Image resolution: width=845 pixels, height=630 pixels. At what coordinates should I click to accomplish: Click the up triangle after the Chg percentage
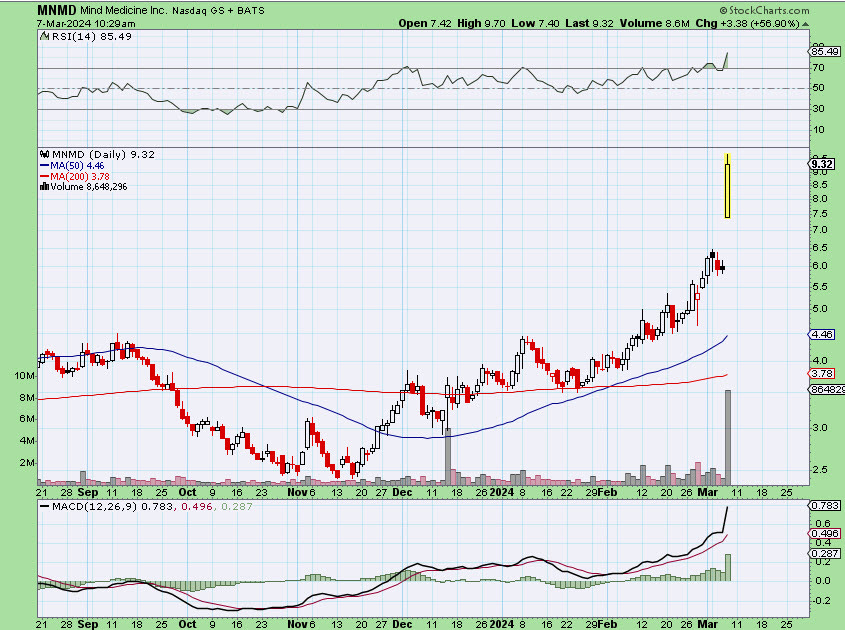click(x=806, y=24)
